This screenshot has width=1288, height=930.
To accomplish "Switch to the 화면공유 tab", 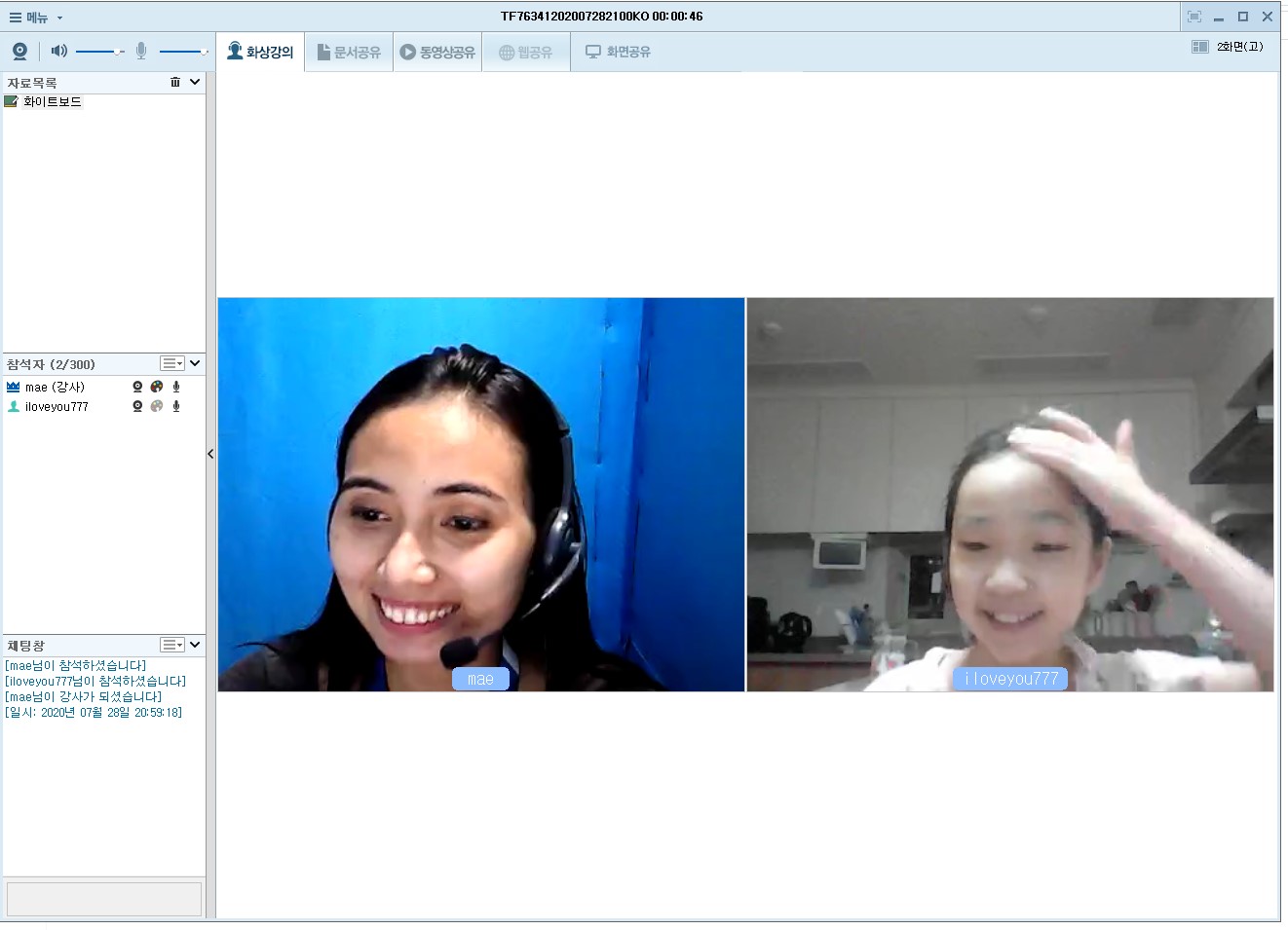I will pyautogui.click(x=618, y=52).
